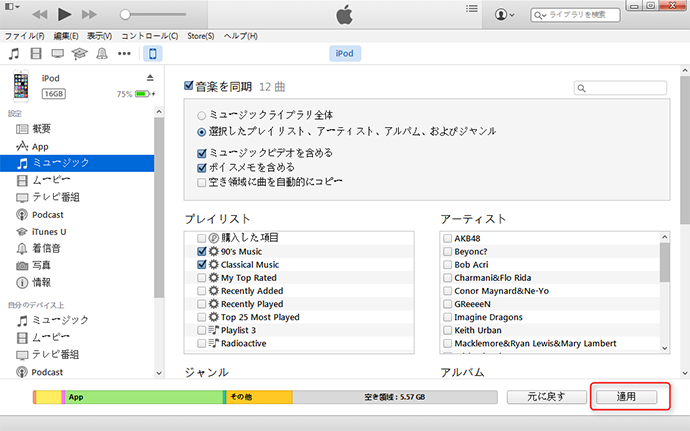Toggle ミュージックビデオを含める checkbox
The height and width of the screenshot is (431, 690).
tap(202, 153)
